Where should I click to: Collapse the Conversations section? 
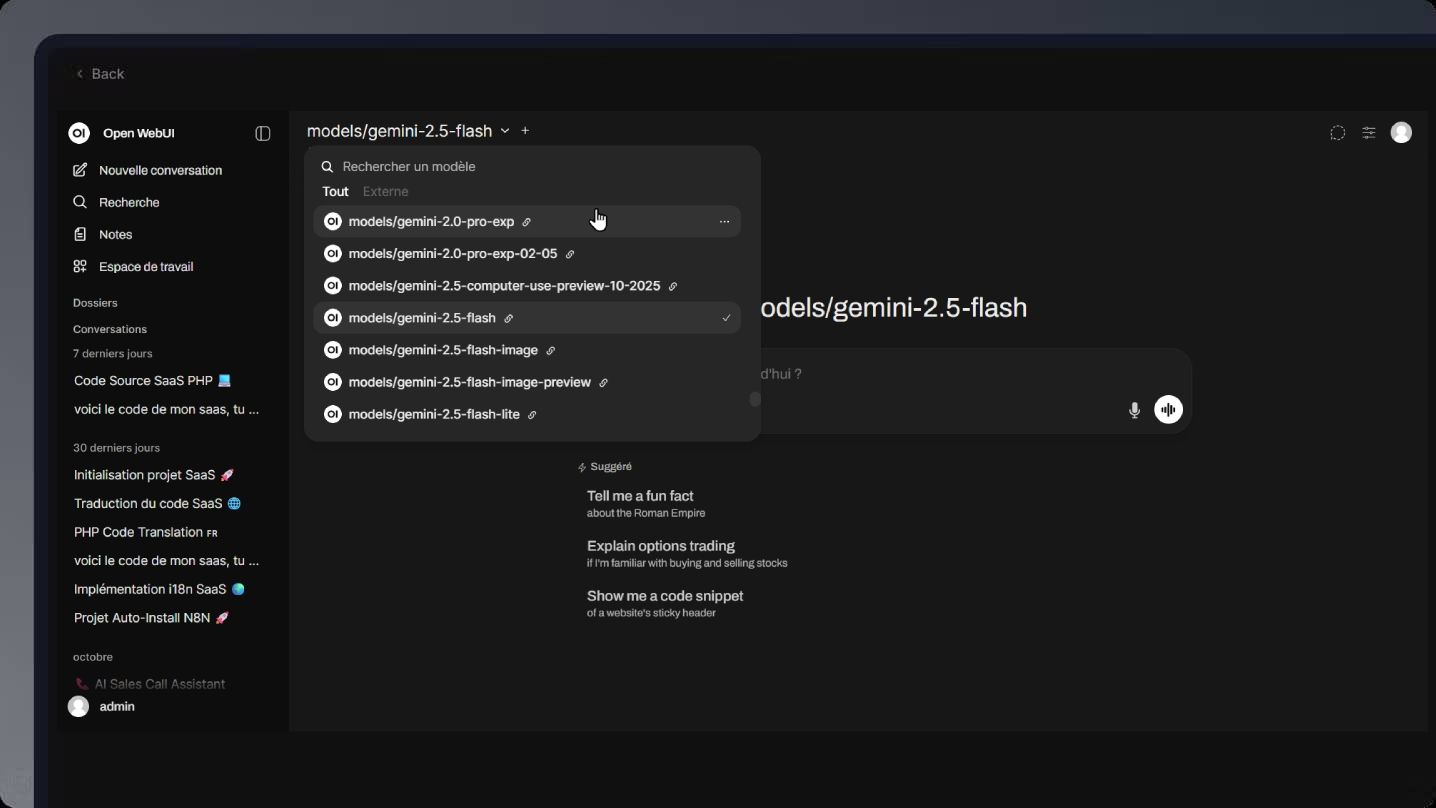(110, 329)
